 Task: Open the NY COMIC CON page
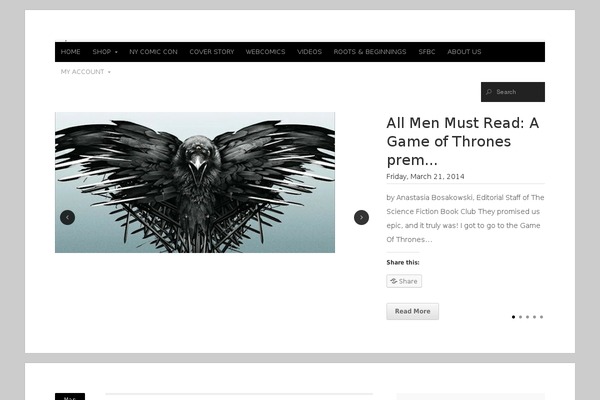[153, 52]
